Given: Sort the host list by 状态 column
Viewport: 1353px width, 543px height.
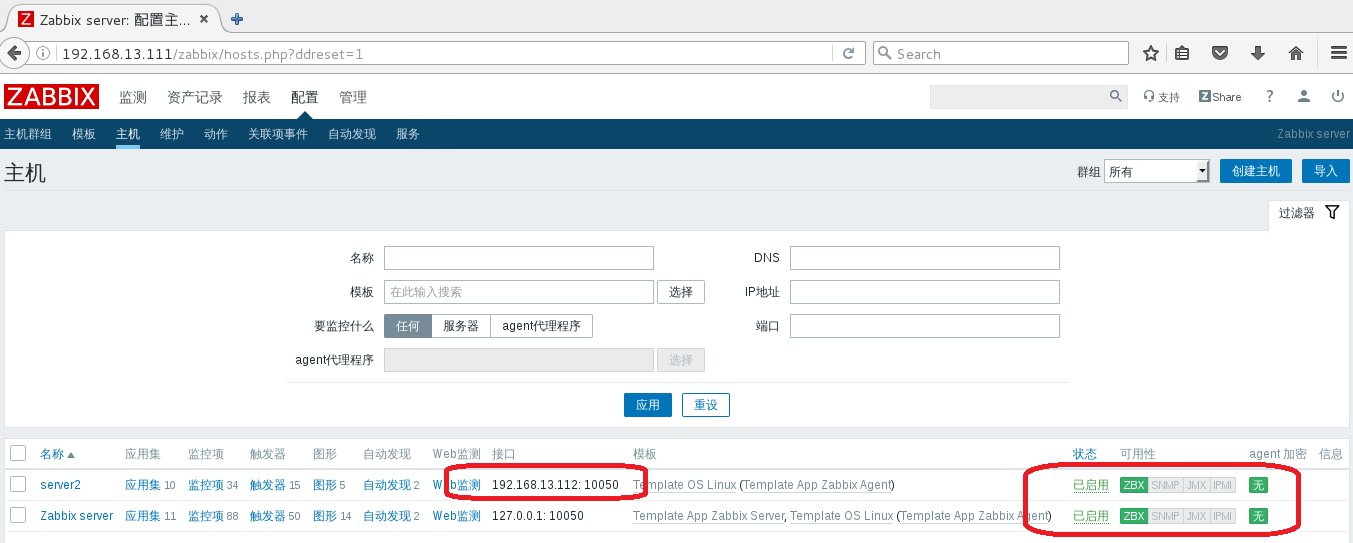Looking at the screenshot, I should pyautogui.click(x=1084, y=454).
